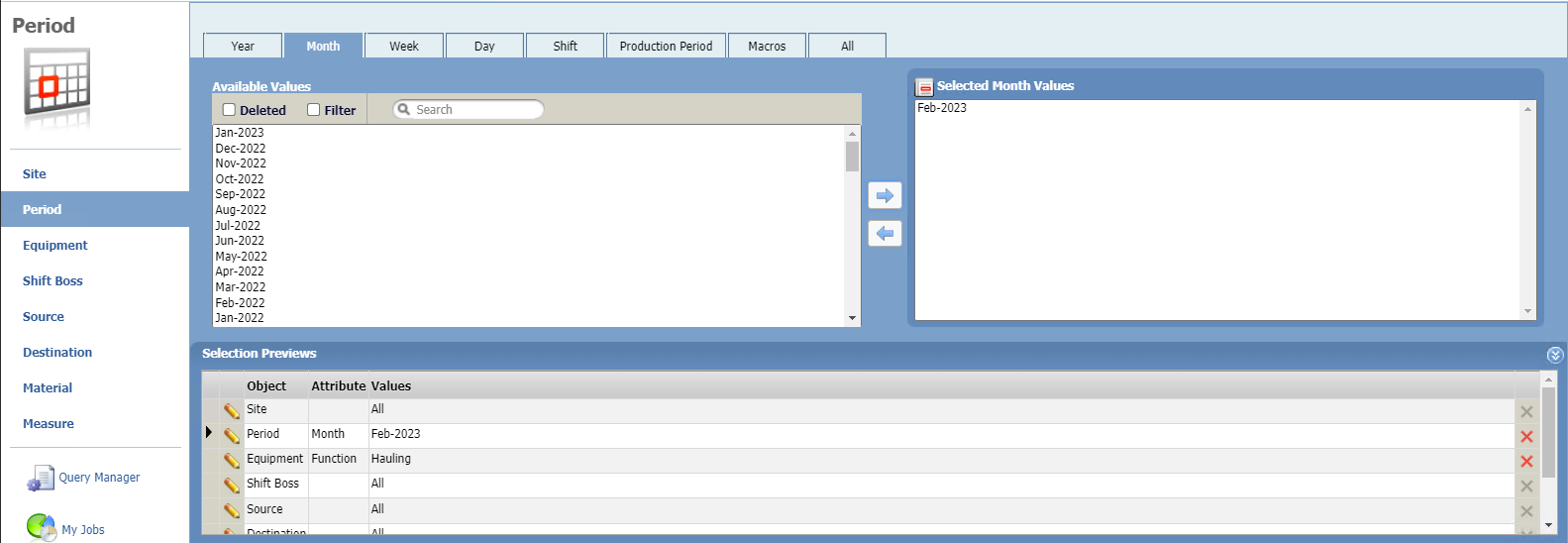Toggle the Filter checkbox
1568x543 pixels.
(x=314, y=110)
